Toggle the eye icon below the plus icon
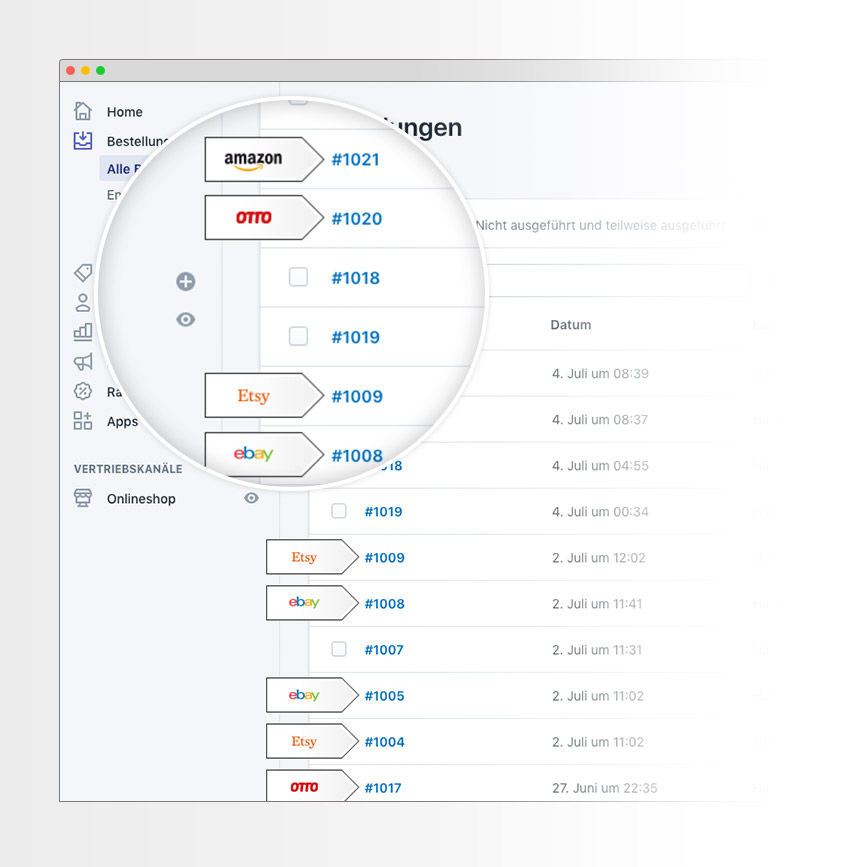The height and width of the screenshot is (867, 867). (x=186, y=320)
